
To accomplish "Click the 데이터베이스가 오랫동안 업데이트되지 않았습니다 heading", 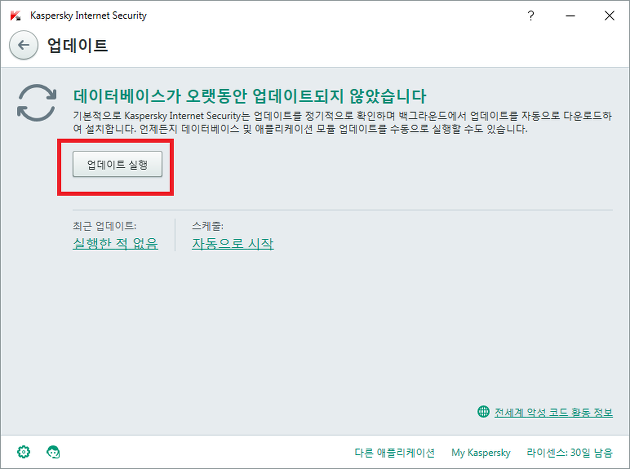I will [250, 96].
